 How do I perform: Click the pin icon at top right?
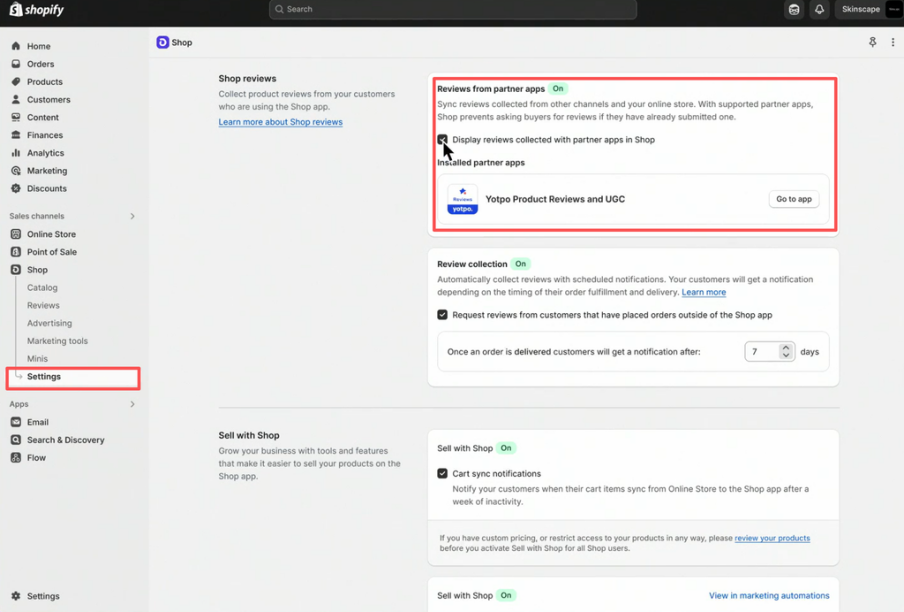tap(872, 43)
